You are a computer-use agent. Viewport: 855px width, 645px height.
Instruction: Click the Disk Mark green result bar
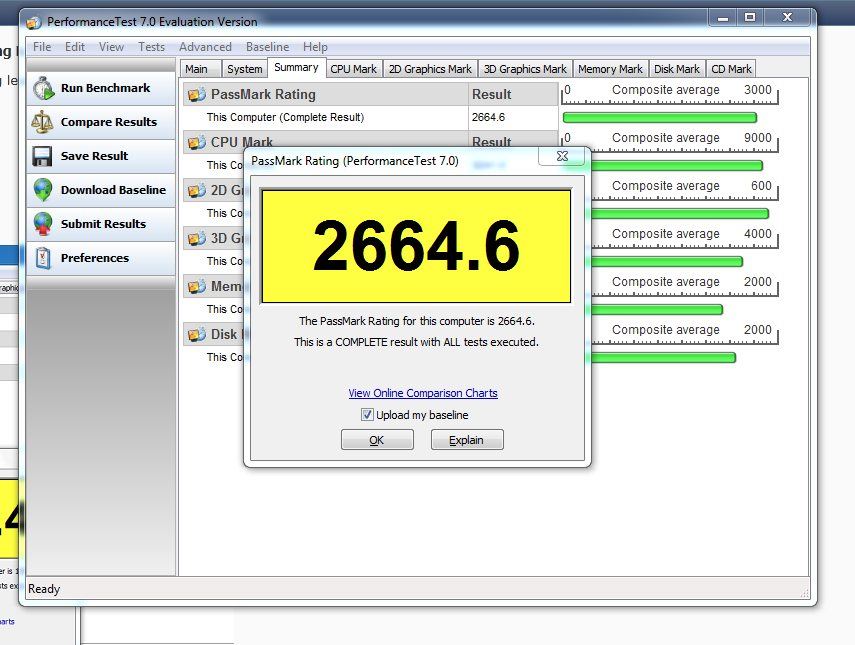pyautogui.click(x=663, y=358)
